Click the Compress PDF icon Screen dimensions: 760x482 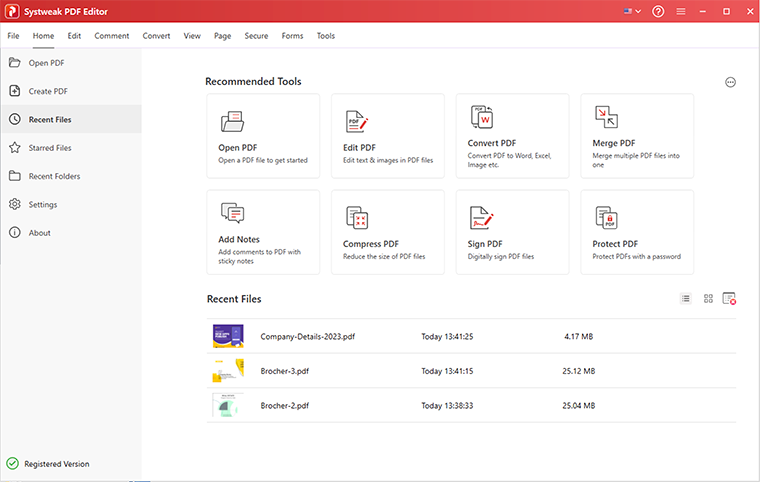tap(357, 217)
